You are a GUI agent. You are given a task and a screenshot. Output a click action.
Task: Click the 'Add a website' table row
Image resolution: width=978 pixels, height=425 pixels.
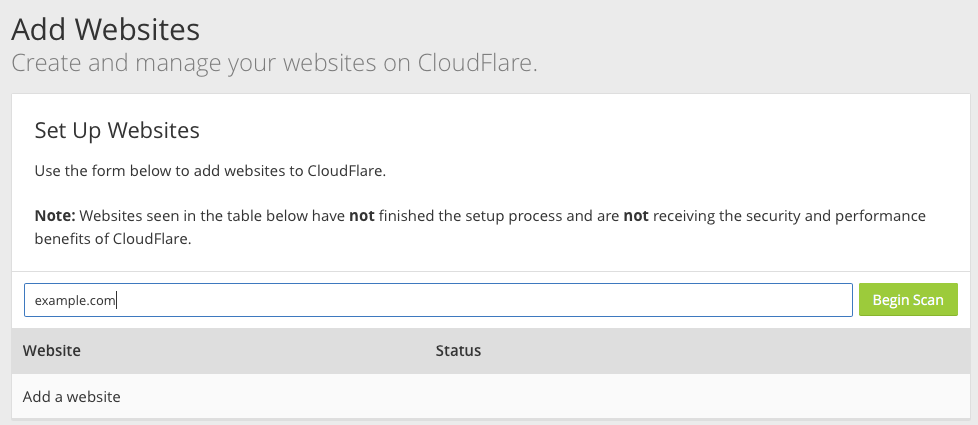(72, 397)
